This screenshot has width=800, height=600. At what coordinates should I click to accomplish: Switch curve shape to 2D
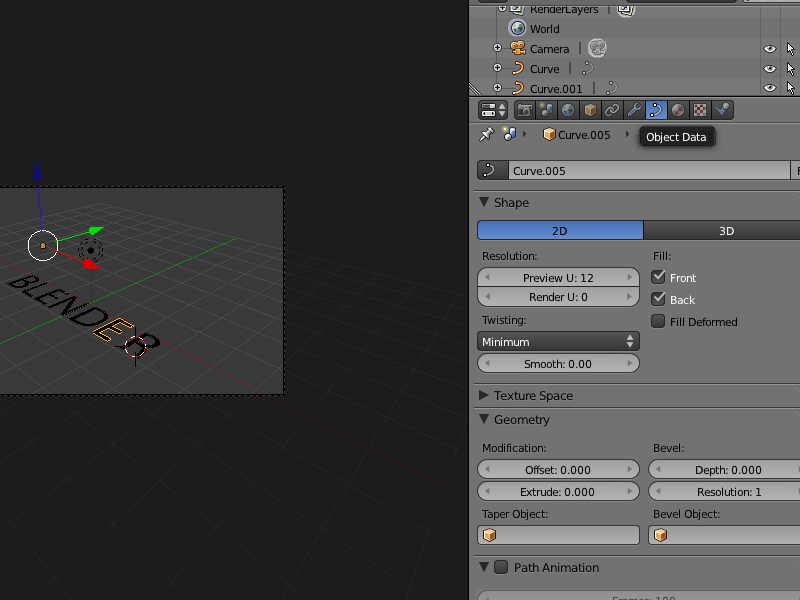click(560, 231)
